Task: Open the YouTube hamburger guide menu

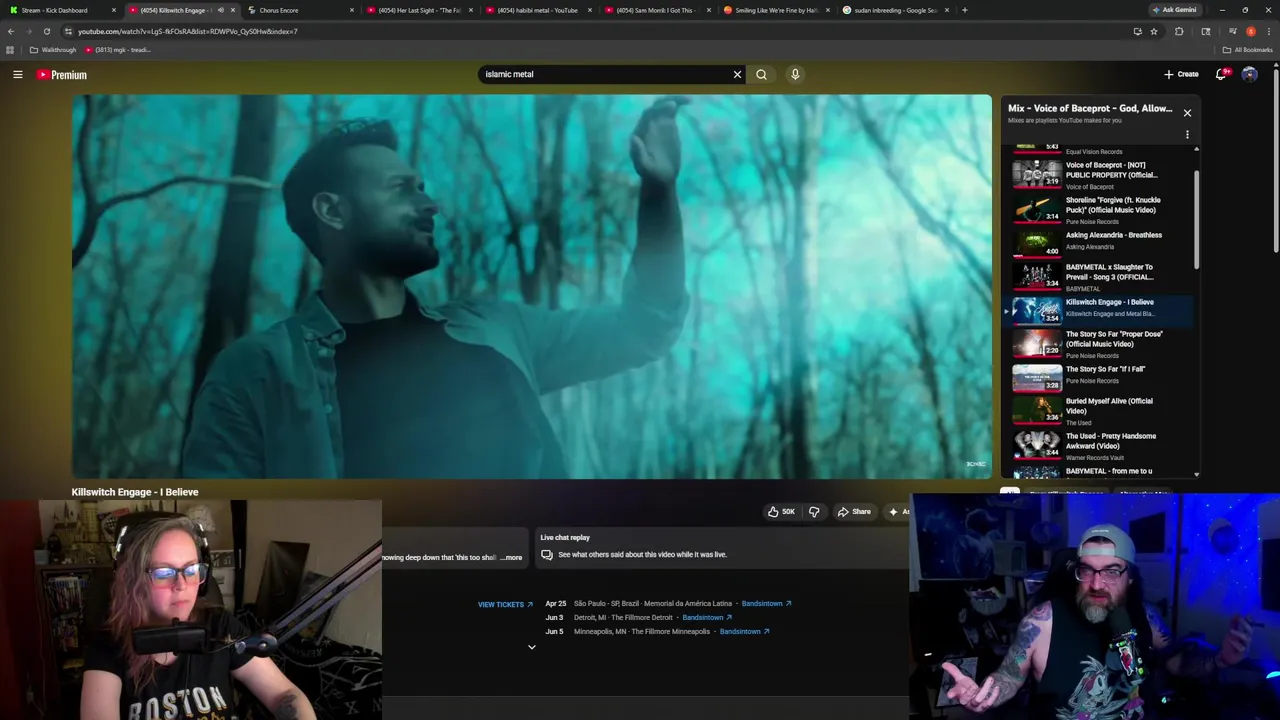Action: click(x=18, y=74)
